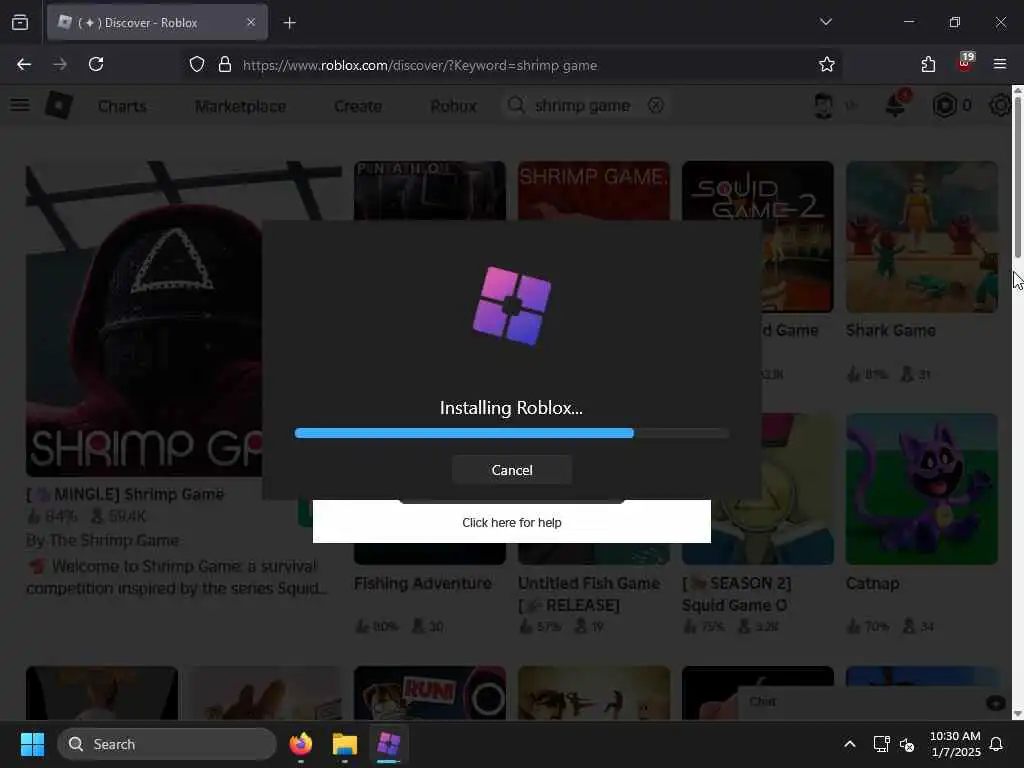Viewport: 1024px width, 768px height.
Task: Open the Roblox Chat panel
Action: pyautogui.click(x=874, y=702)
